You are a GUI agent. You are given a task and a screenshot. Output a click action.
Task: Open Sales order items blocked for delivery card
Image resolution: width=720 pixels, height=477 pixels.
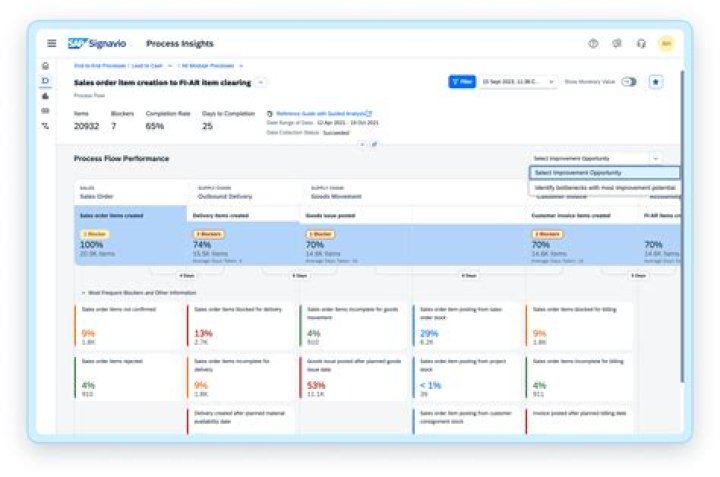tap(241, 325)
